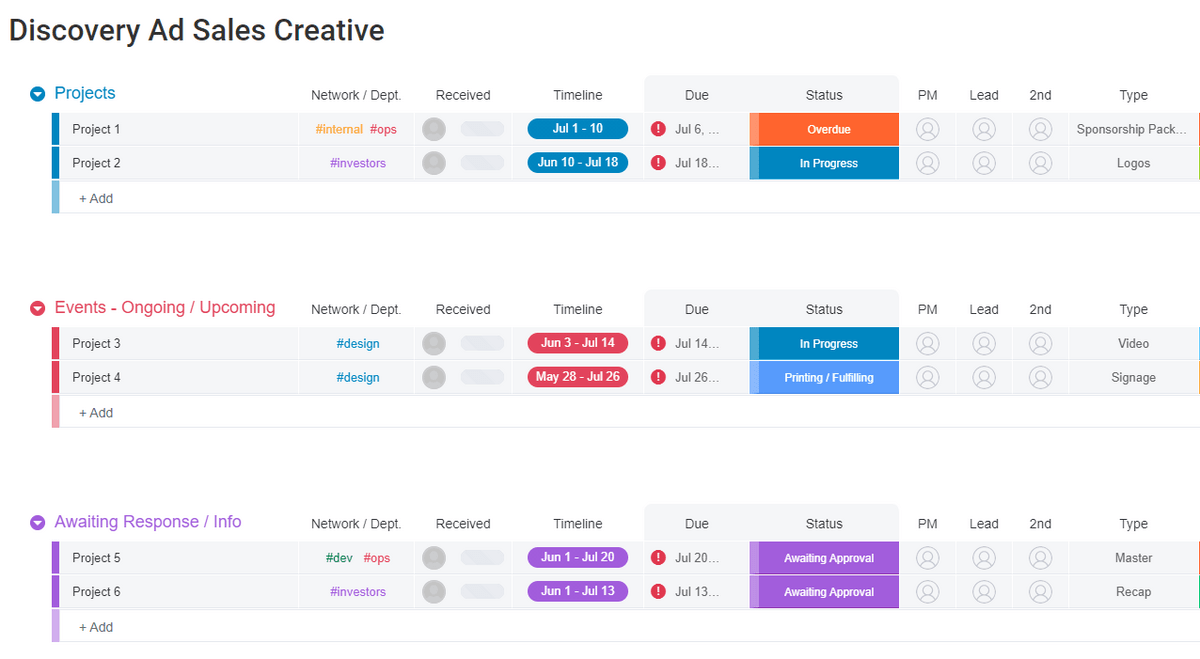The height and width of the screenshot is (659, 1200).
Task: Click the red overdue alert icon for Project 4
Action: [x=658, y=378]
